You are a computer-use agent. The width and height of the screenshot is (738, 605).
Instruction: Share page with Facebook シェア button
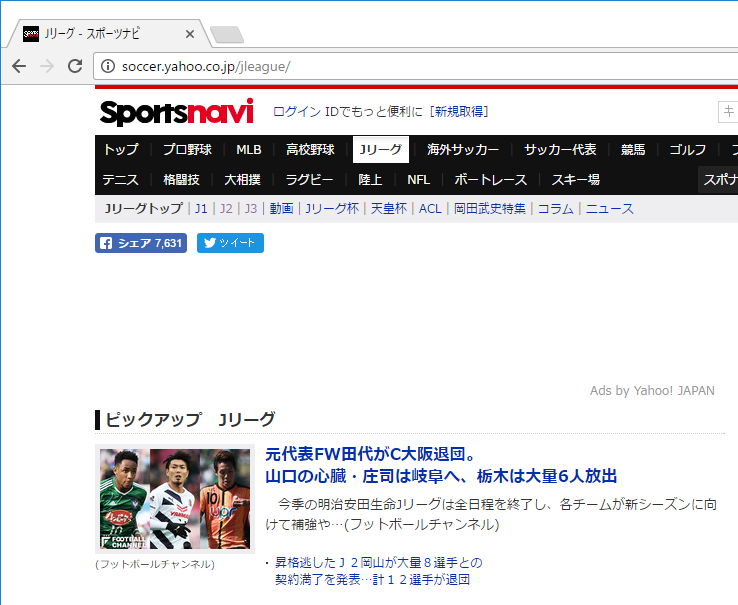click(141, 243)
